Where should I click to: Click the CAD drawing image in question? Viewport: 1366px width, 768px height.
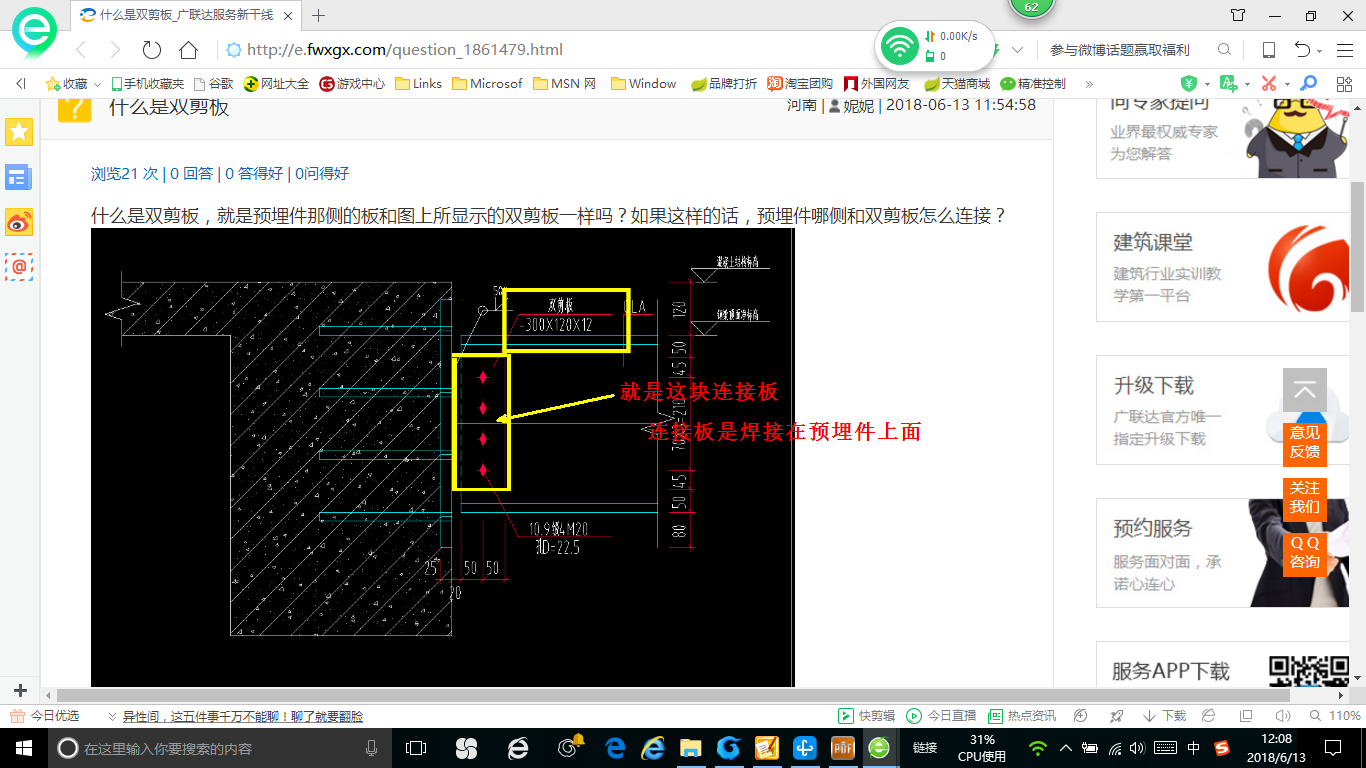pos(442,457)
